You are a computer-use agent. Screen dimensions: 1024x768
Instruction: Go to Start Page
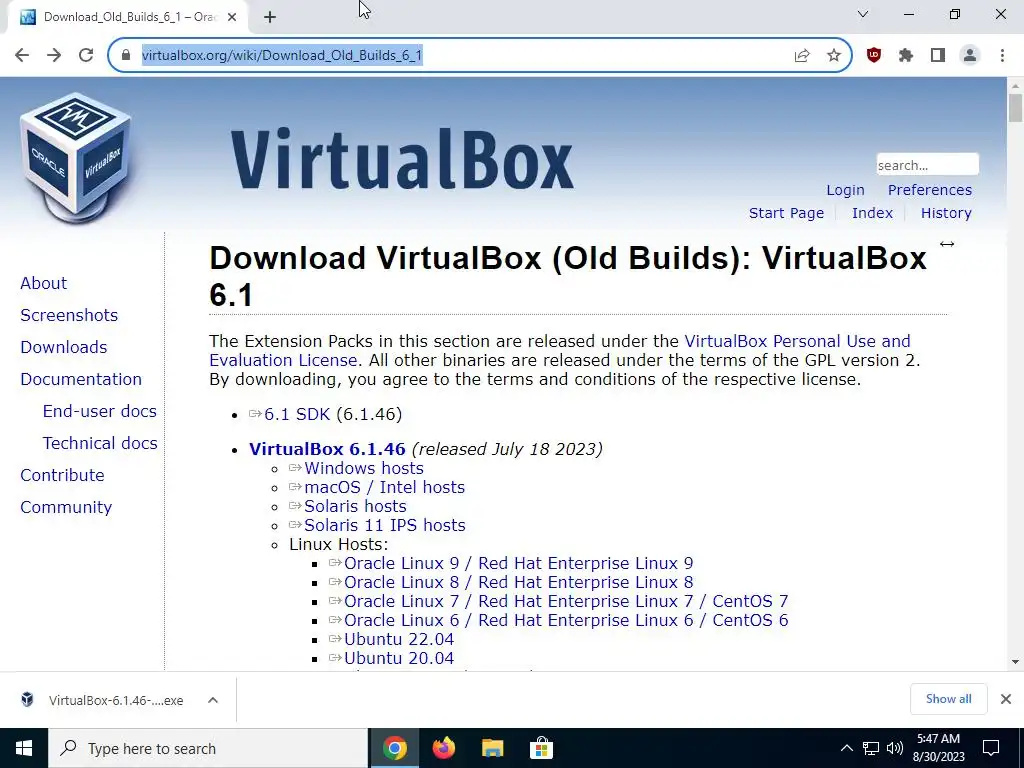786,213
